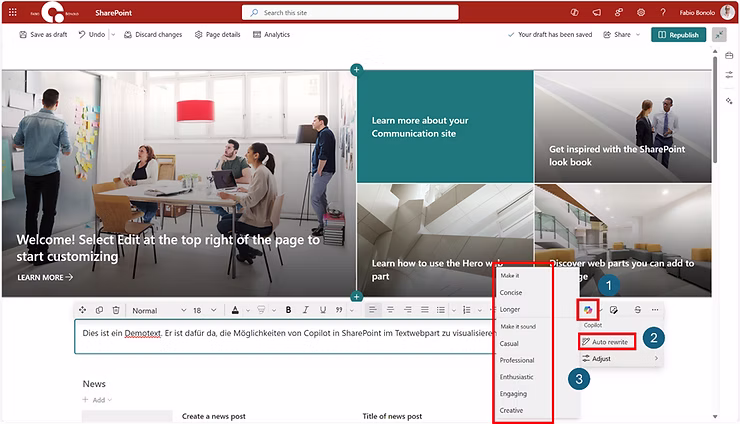740x424 pixels.
Task: Choose the Professional tone
Action: (x=517, y=360)
